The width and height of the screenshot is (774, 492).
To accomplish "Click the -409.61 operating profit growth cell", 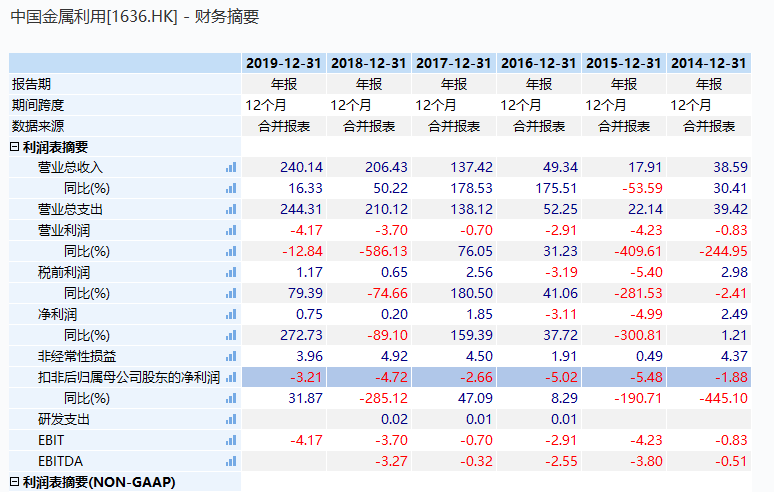I will (x=638, y=251).
